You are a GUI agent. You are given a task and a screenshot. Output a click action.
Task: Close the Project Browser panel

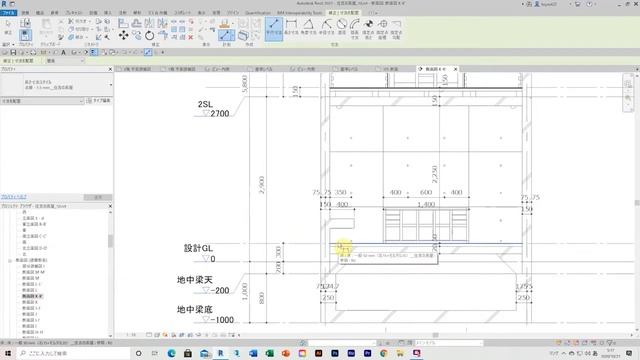[x=110, y=206]
